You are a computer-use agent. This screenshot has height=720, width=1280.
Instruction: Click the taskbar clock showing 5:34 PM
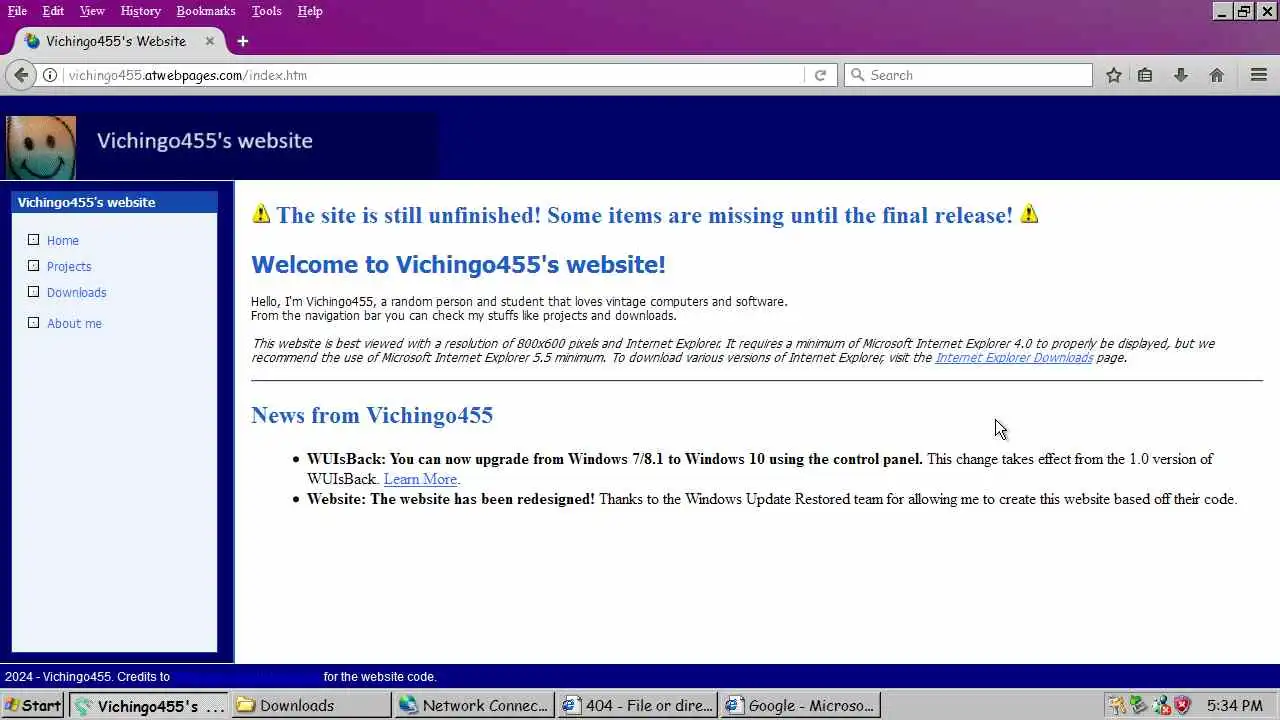click(1235, 706)
